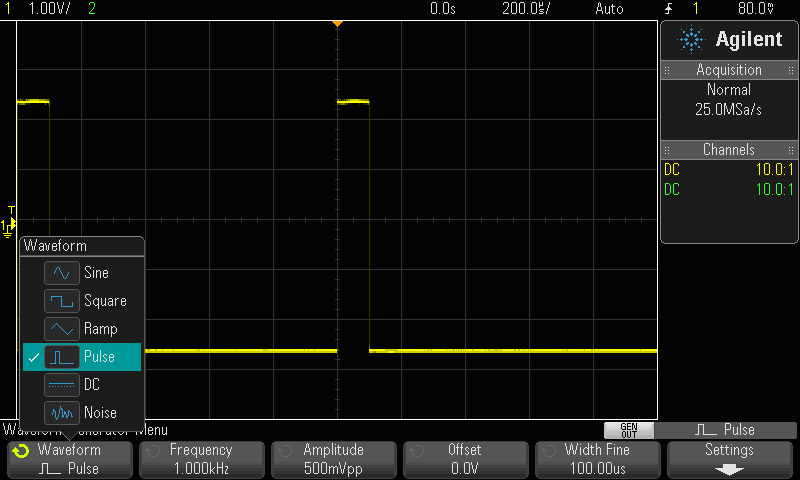The width and height of the screenshot is (800, 480).
Task: Click the Auto trigger mode label
Action: click(x=608, y=8)
